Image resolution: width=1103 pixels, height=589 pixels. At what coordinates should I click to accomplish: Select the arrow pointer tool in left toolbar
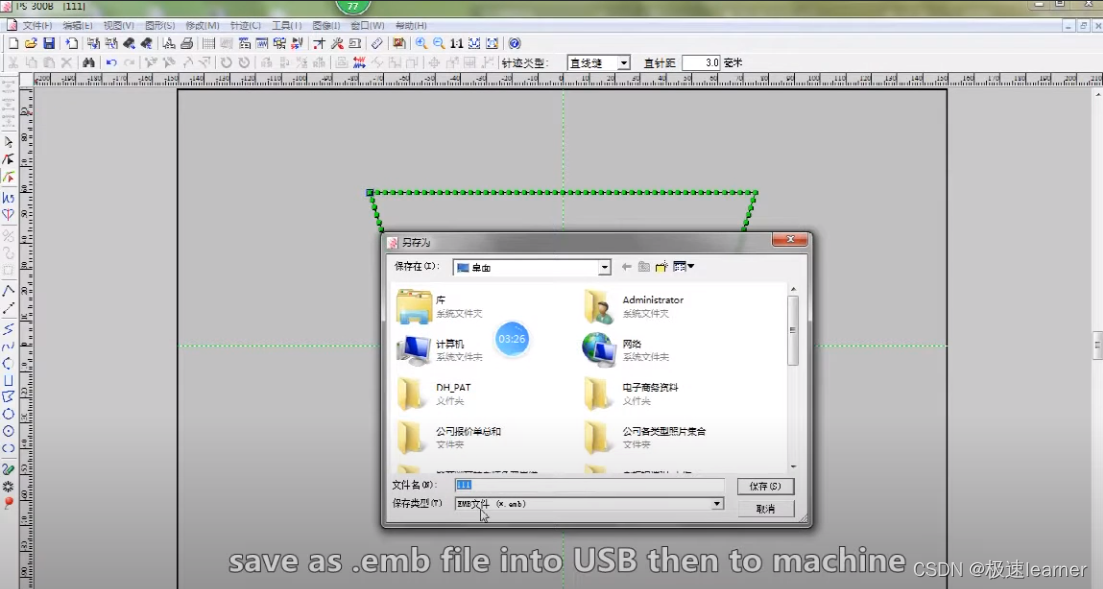tap(8, 142)
